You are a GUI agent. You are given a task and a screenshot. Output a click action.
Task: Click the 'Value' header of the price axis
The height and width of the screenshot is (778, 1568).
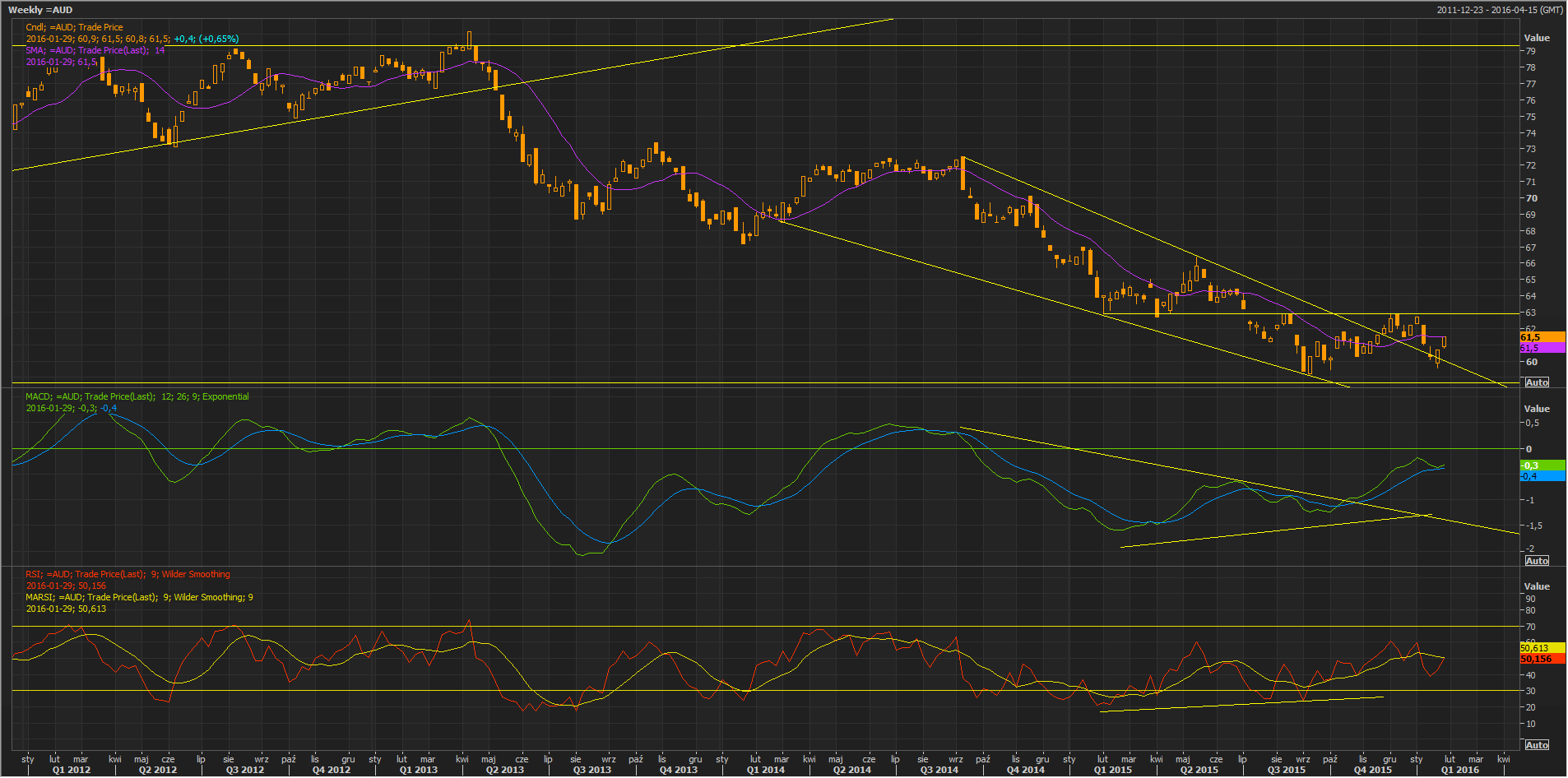coord(1537,38)
